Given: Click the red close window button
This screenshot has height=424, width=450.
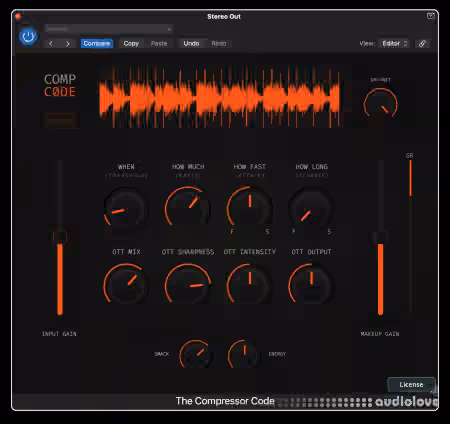Looking at the screenshot, I should tap(18, 16).
